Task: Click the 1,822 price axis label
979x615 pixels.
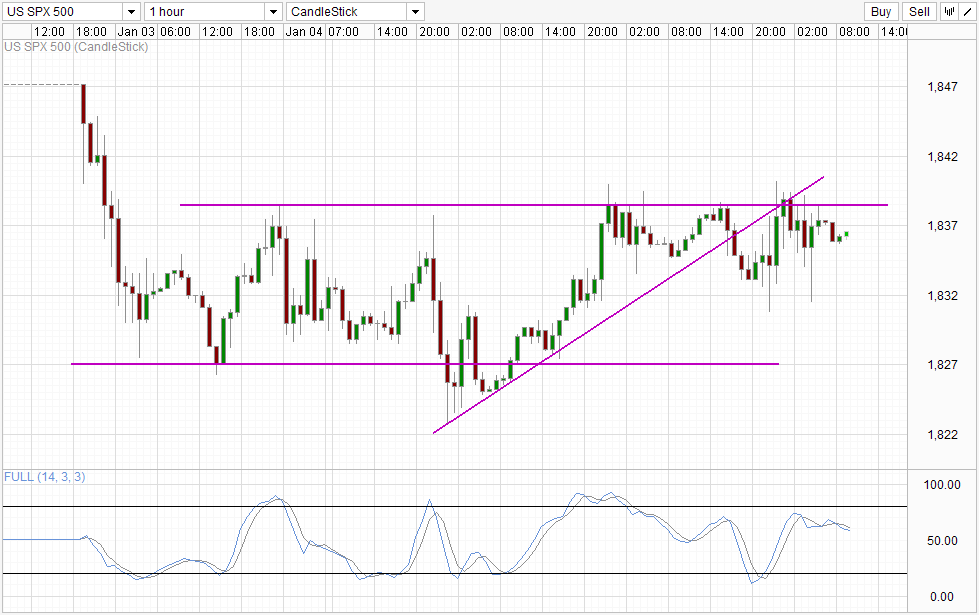Action: tap(942, 435)
